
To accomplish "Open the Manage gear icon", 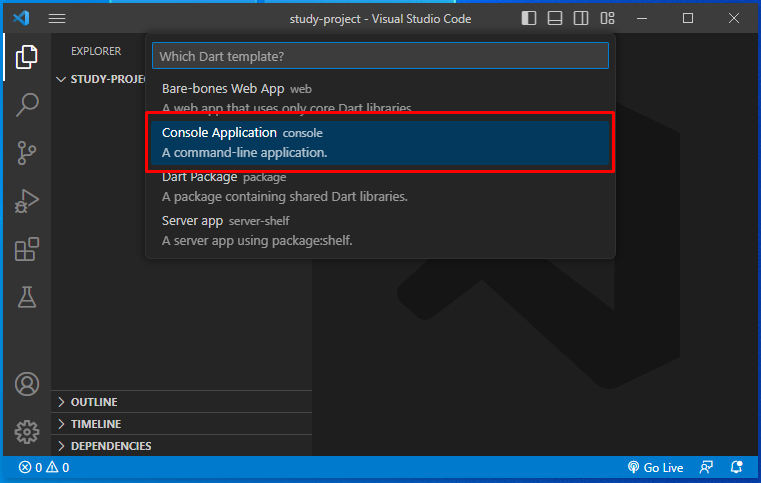I will click(27, 432).
